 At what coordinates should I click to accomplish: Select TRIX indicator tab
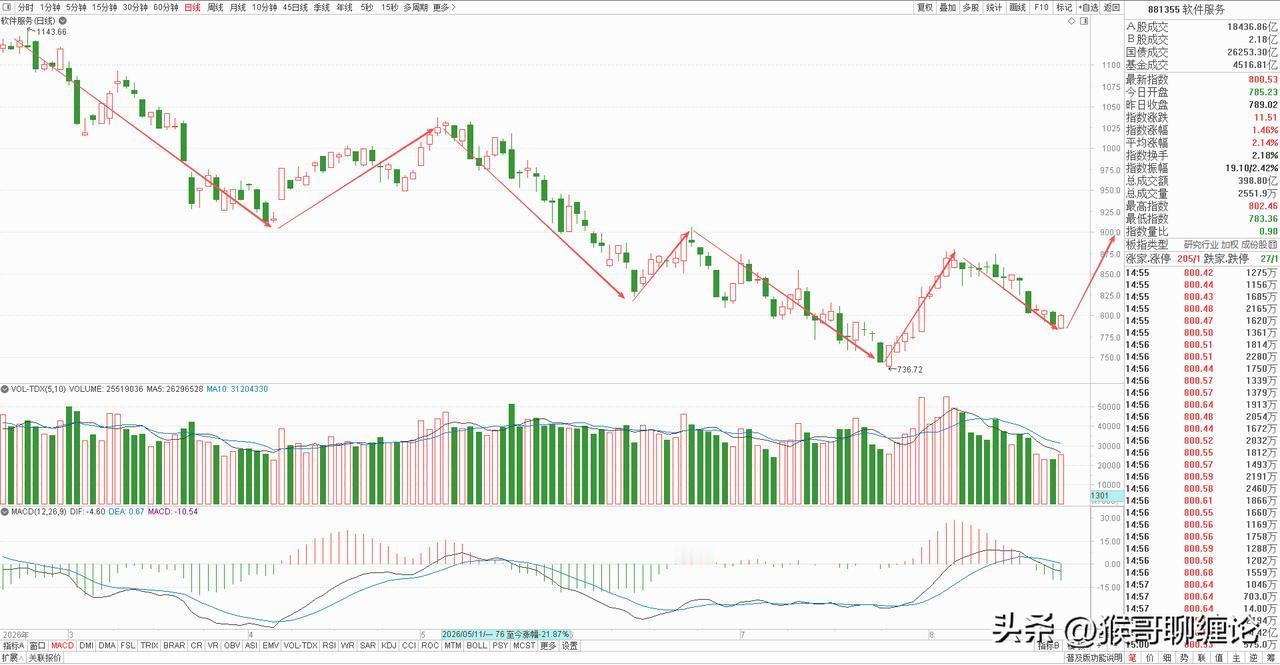click(x=149, y=646)
